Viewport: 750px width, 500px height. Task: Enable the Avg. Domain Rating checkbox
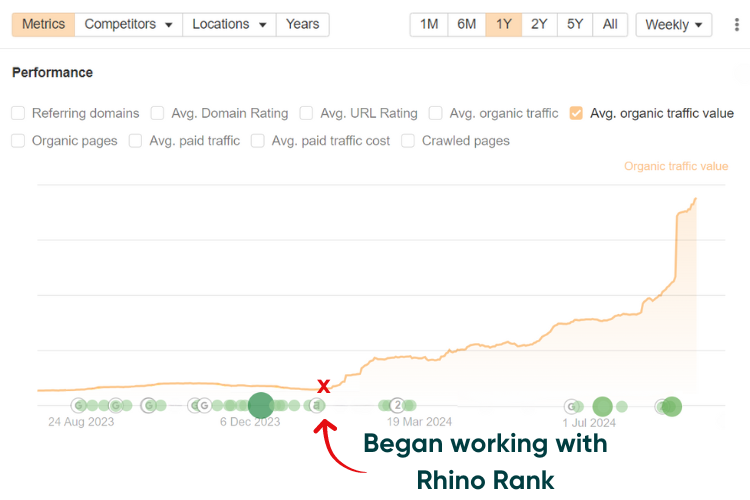[157, 113]
